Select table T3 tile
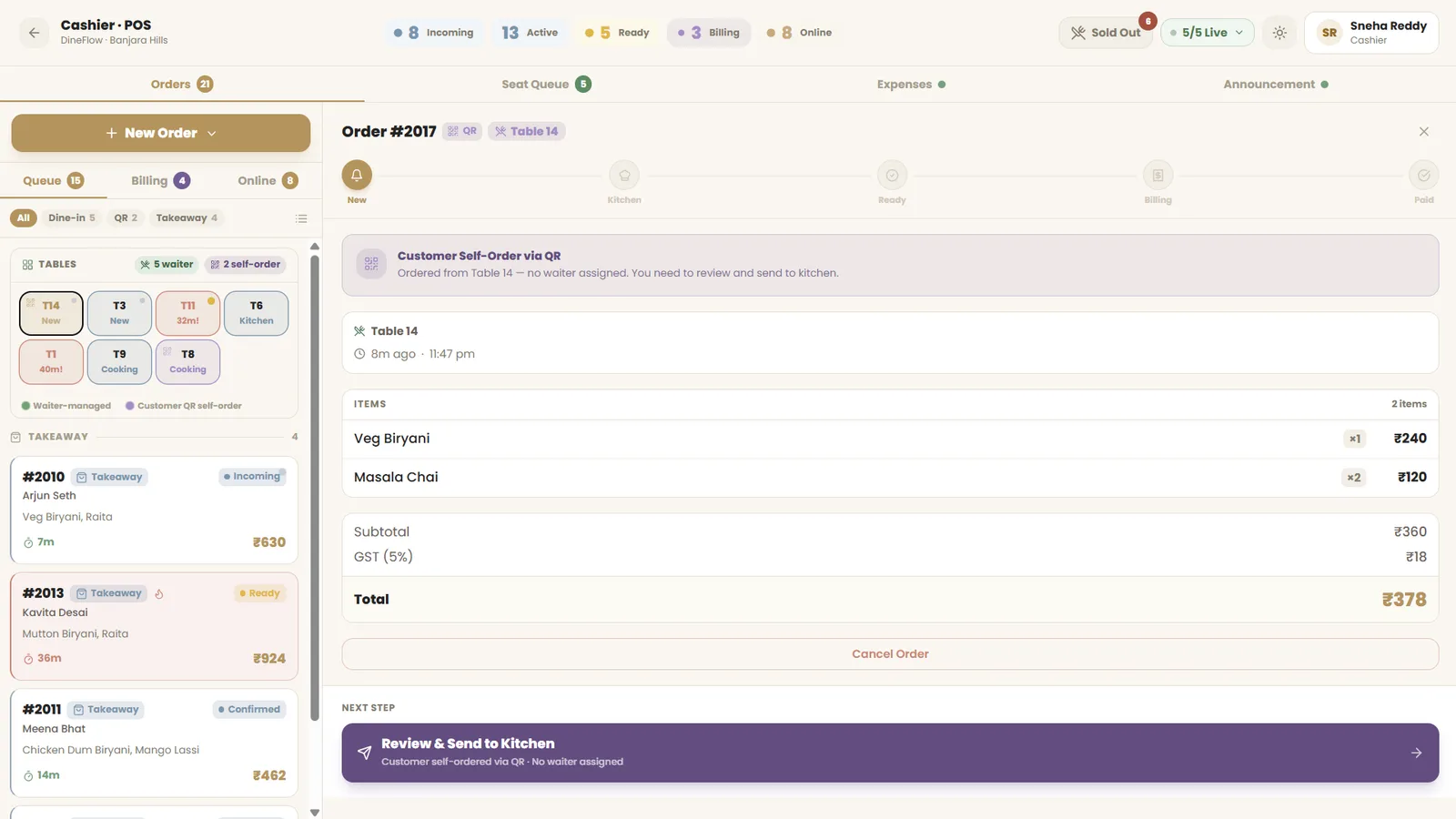Screen dimensions: 1456x819 119,313
